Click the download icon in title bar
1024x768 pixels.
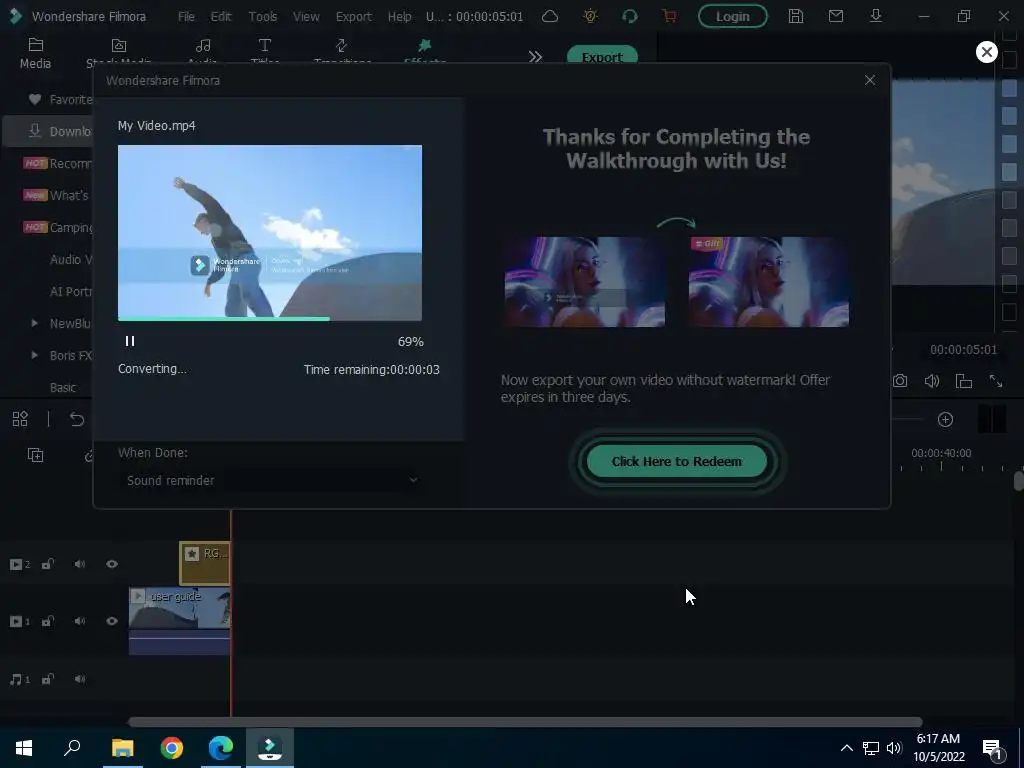click(x=876, y=16)
